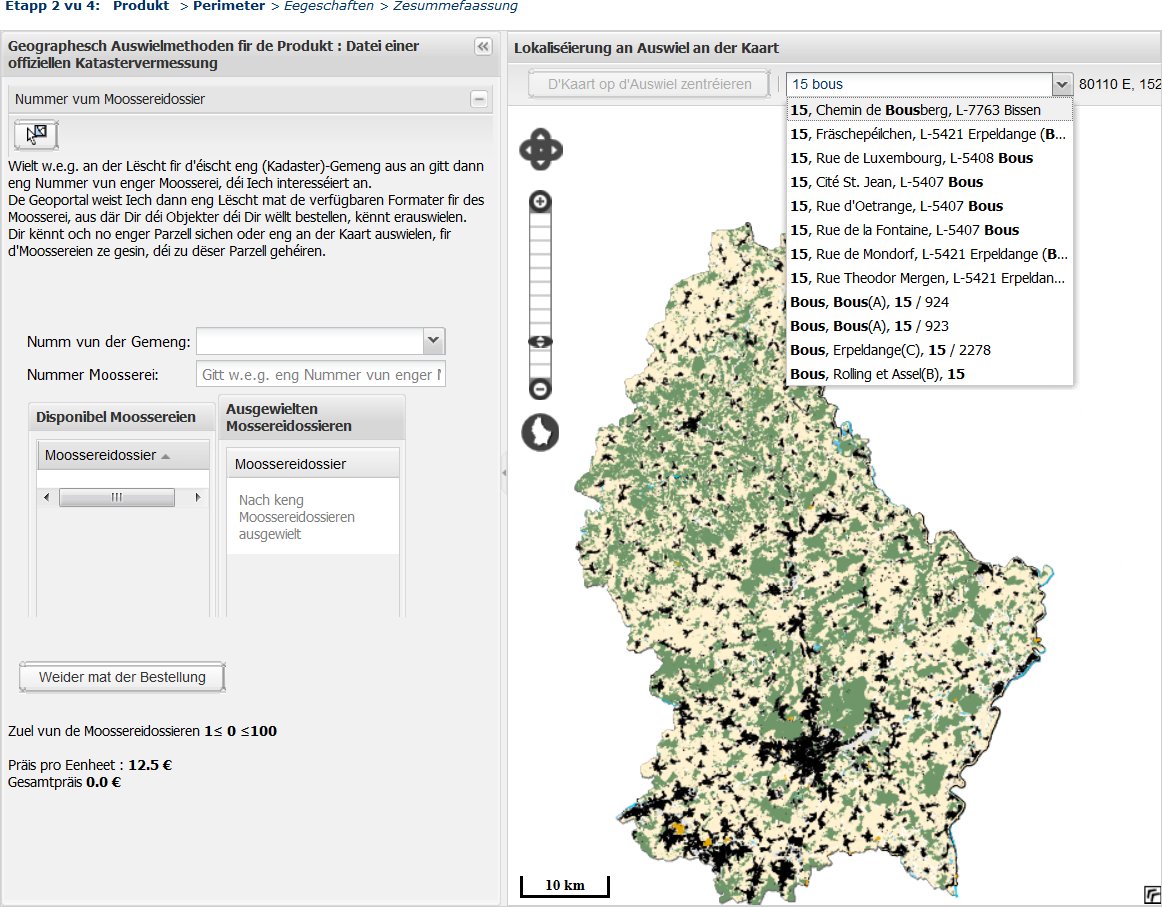Toggle the address search dropdown arrow
Viewport: 1162px width, 907px height.
click(1061, 84)
